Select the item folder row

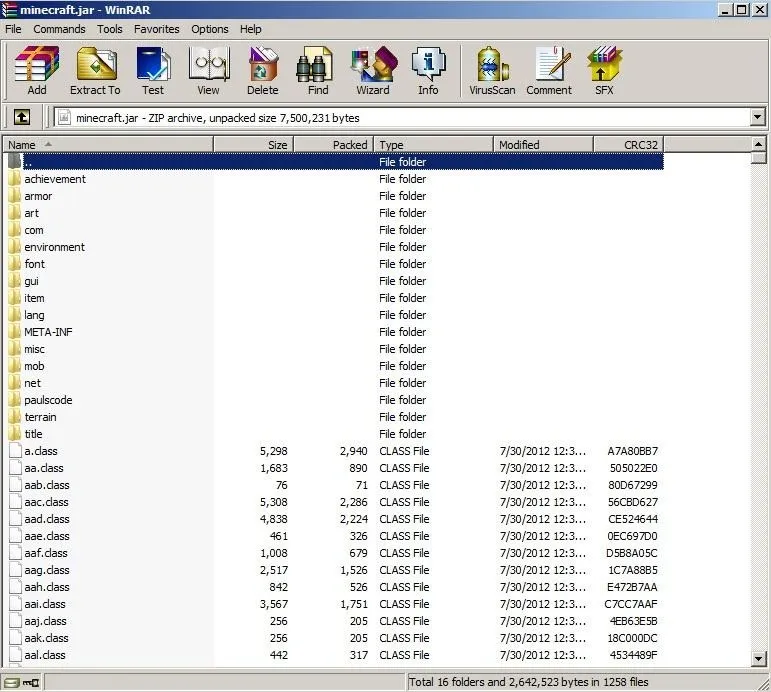[x=334, y=298]
